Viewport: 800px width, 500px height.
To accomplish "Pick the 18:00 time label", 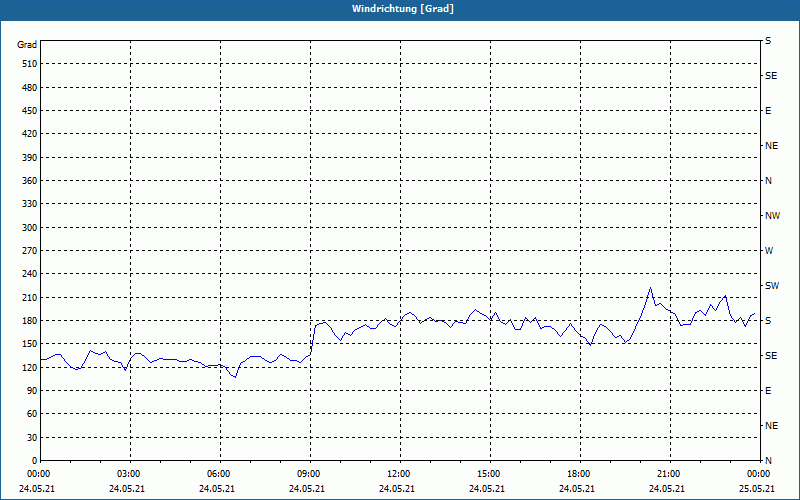I will pyautogui.click(x=580, y=474).
